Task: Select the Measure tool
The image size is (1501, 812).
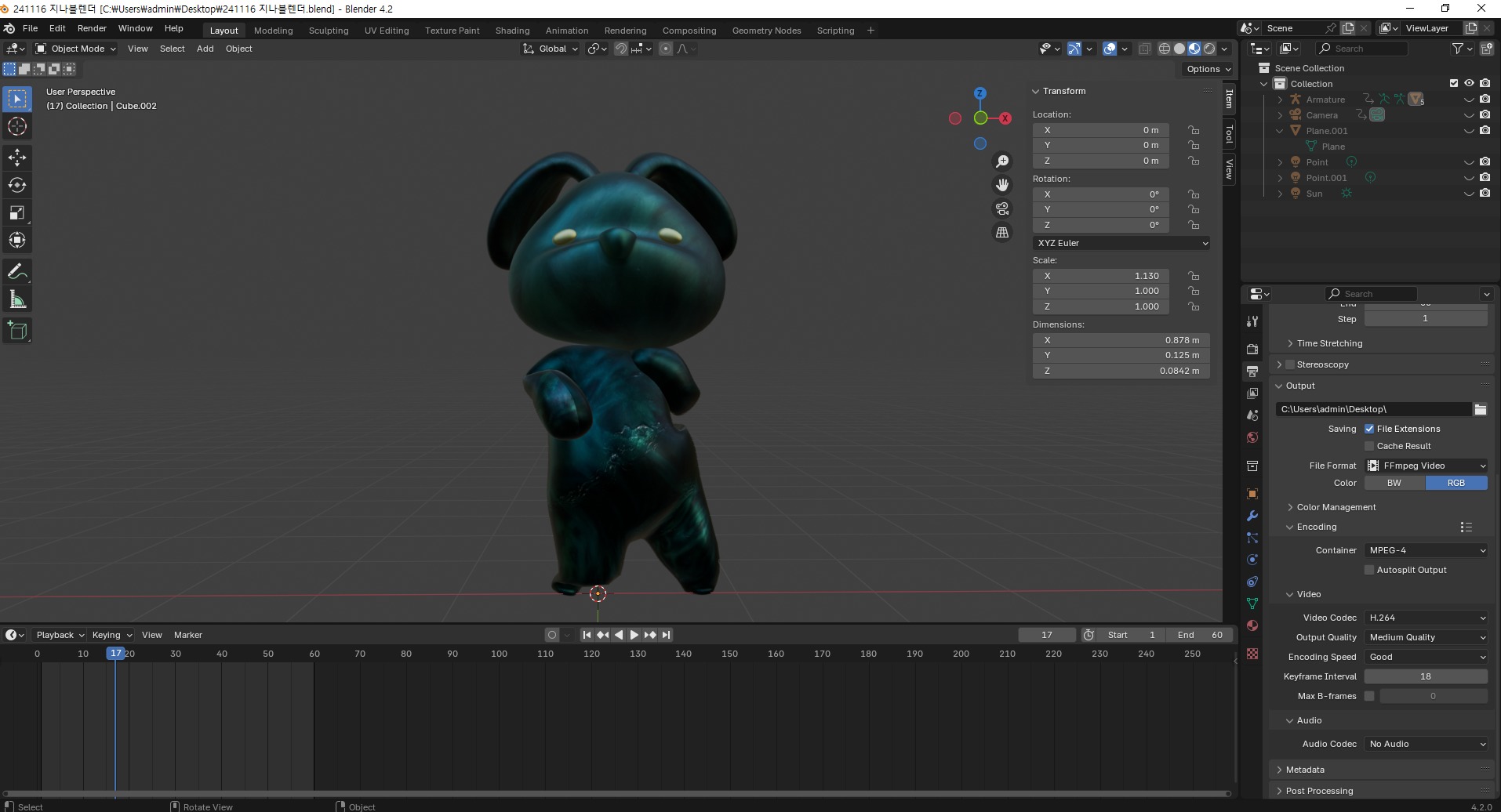Action: tap(17, 299)
